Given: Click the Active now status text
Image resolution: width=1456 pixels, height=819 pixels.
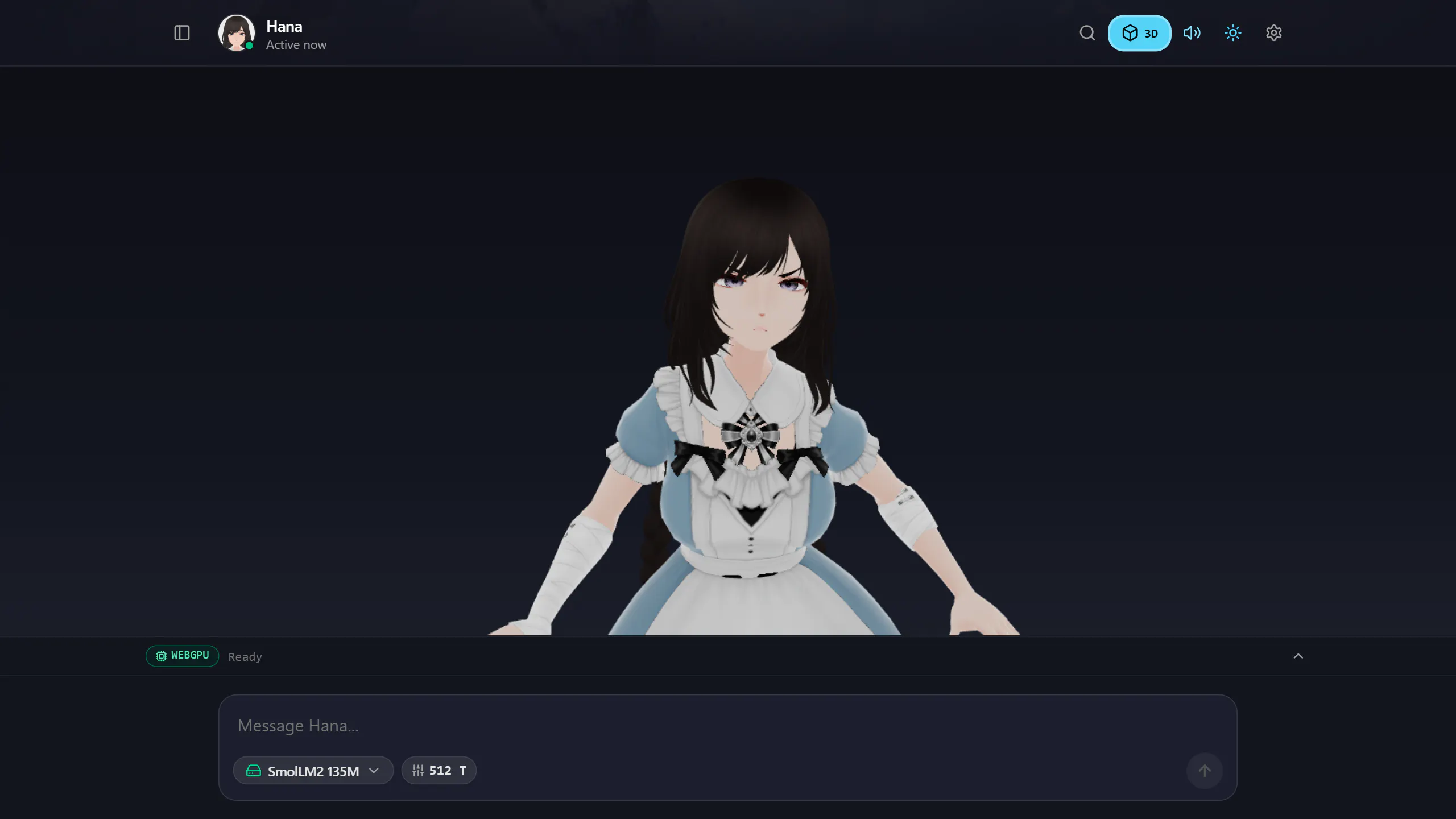Looking at the screenshot, I should pyautogui.click(x=296, y=45).
